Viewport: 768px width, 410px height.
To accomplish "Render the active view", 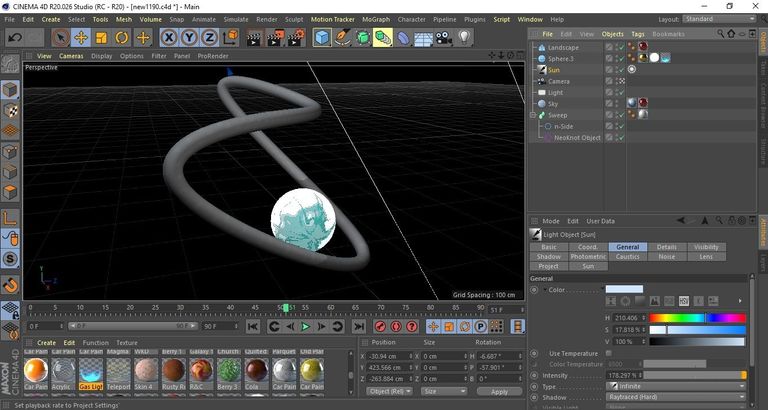I will (253, 38).
